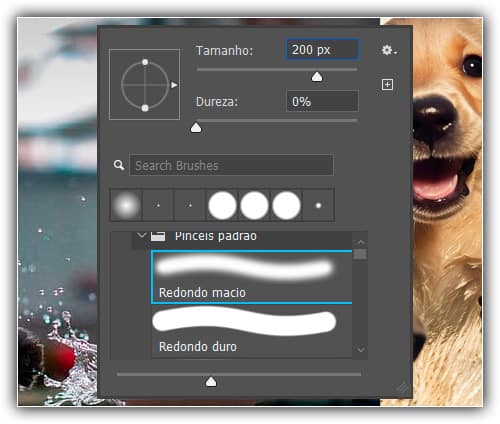Click the brush thumbnail size slider handle
The height and width of the screenshot is (424, 500).
pyautogui.click(x=211, y=382)
